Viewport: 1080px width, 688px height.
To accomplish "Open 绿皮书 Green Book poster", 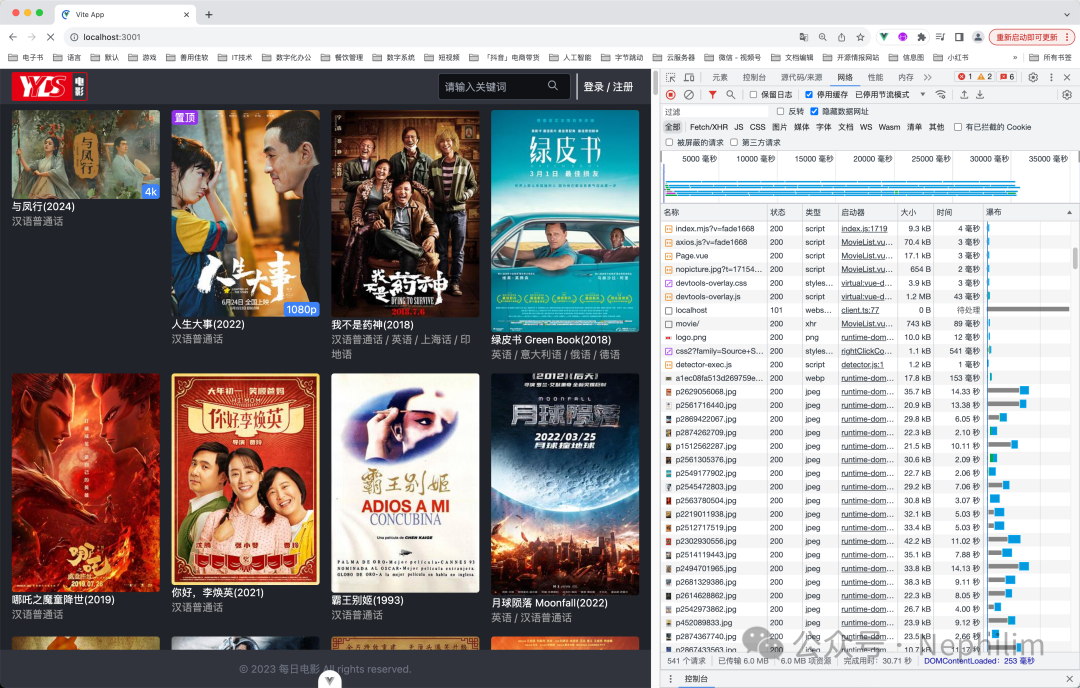I will click(565, 221).
